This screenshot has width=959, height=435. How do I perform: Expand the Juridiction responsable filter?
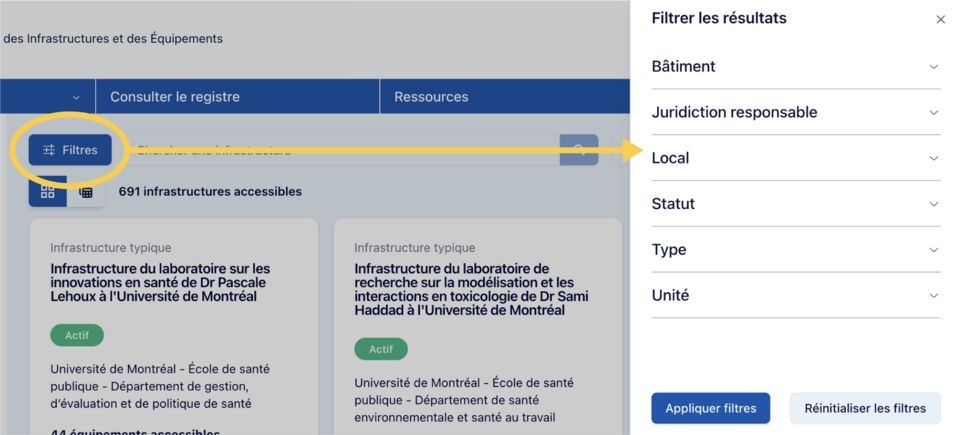(795, 112)
